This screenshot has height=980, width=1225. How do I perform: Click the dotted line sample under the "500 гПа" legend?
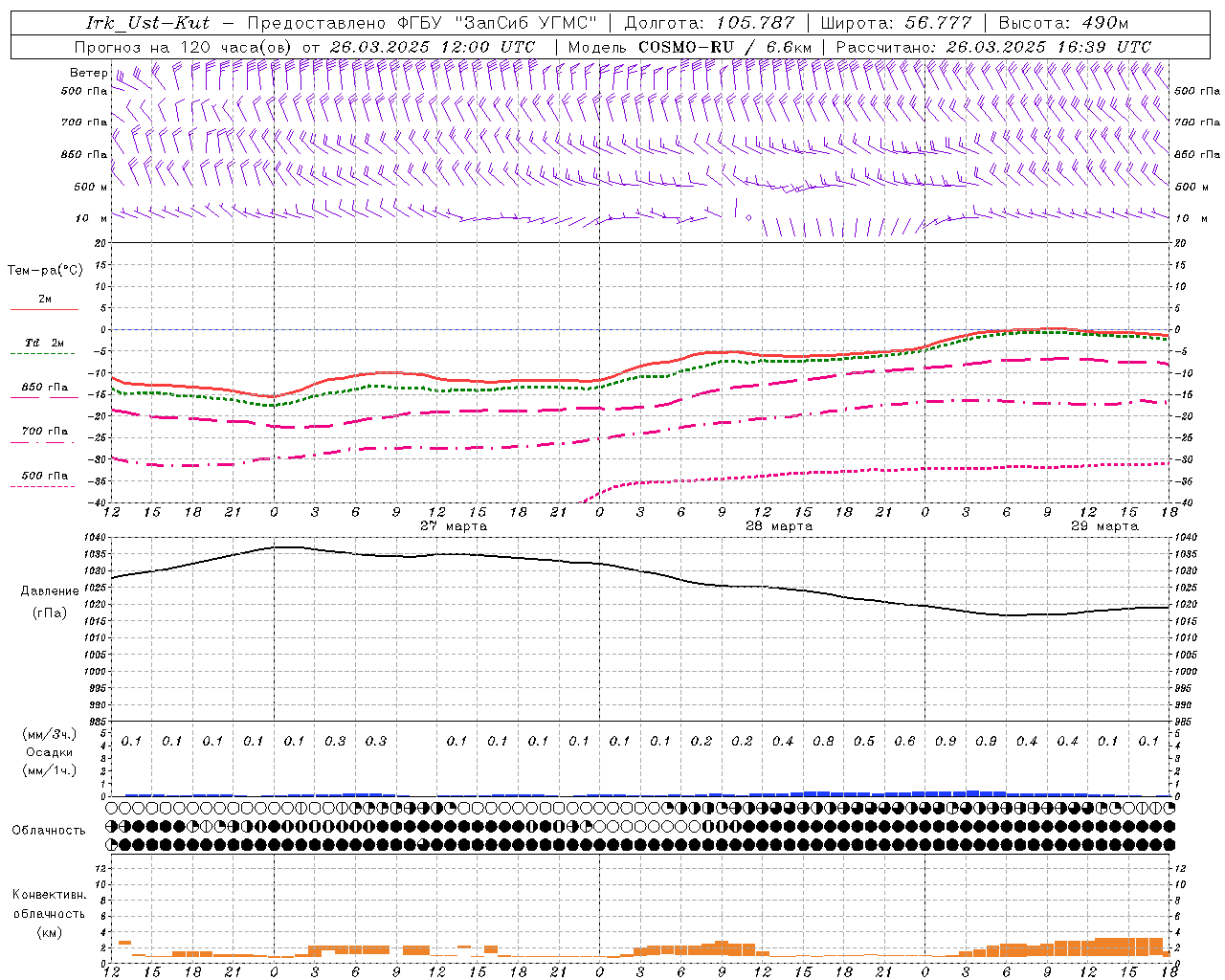click(42, 487)
